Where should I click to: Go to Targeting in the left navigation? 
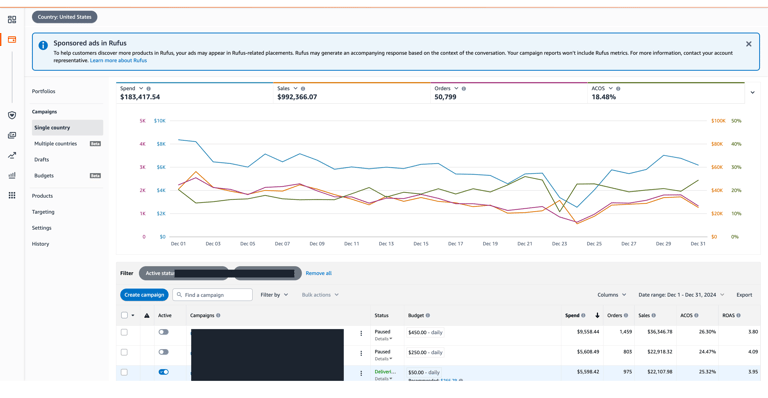pos(43,212)
